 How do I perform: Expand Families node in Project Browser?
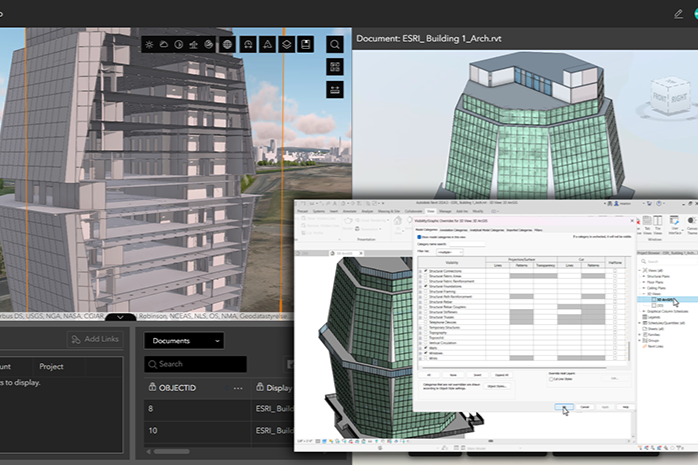tap(640, 335)
